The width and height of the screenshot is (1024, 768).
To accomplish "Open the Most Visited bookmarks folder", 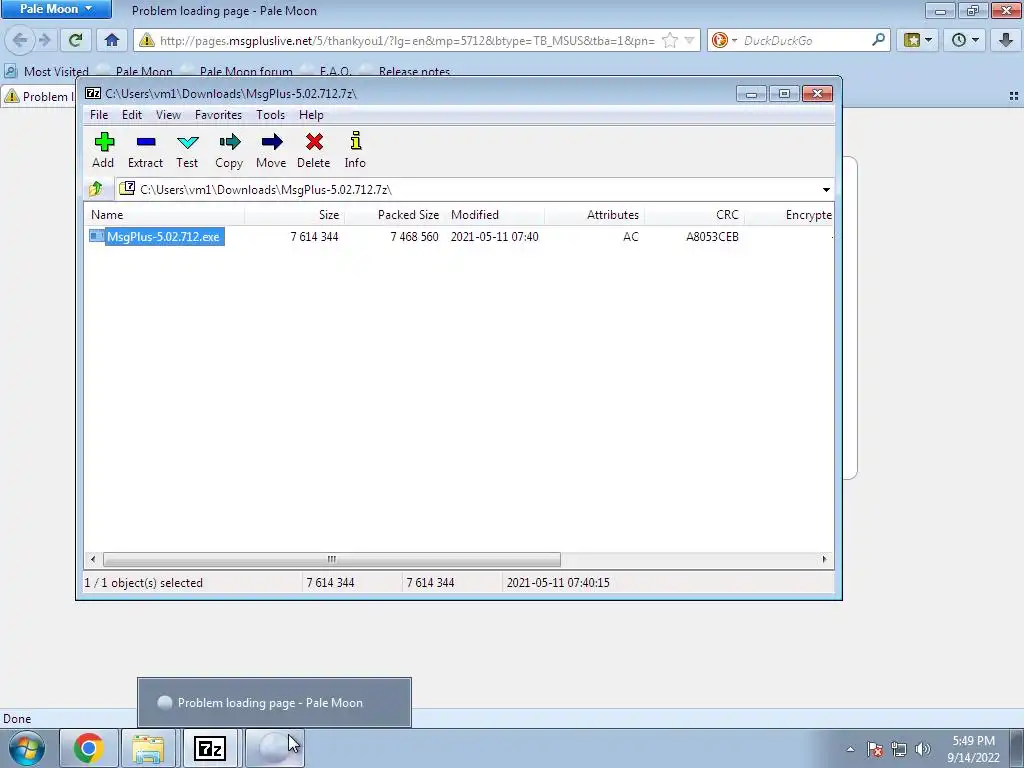I will pos(47,72).
